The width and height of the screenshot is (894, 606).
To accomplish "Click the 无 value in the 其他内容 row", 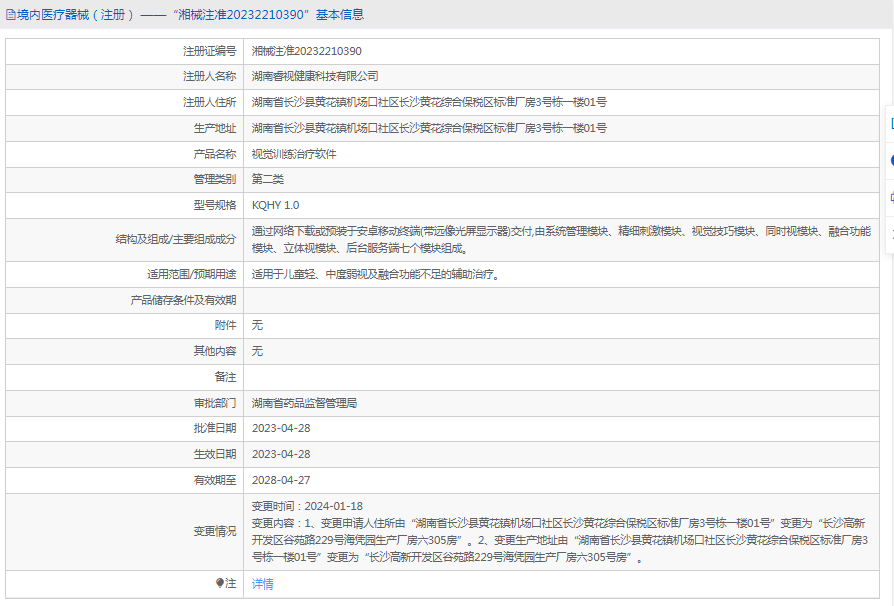I will pyautogui.click(x=258, y=351).
